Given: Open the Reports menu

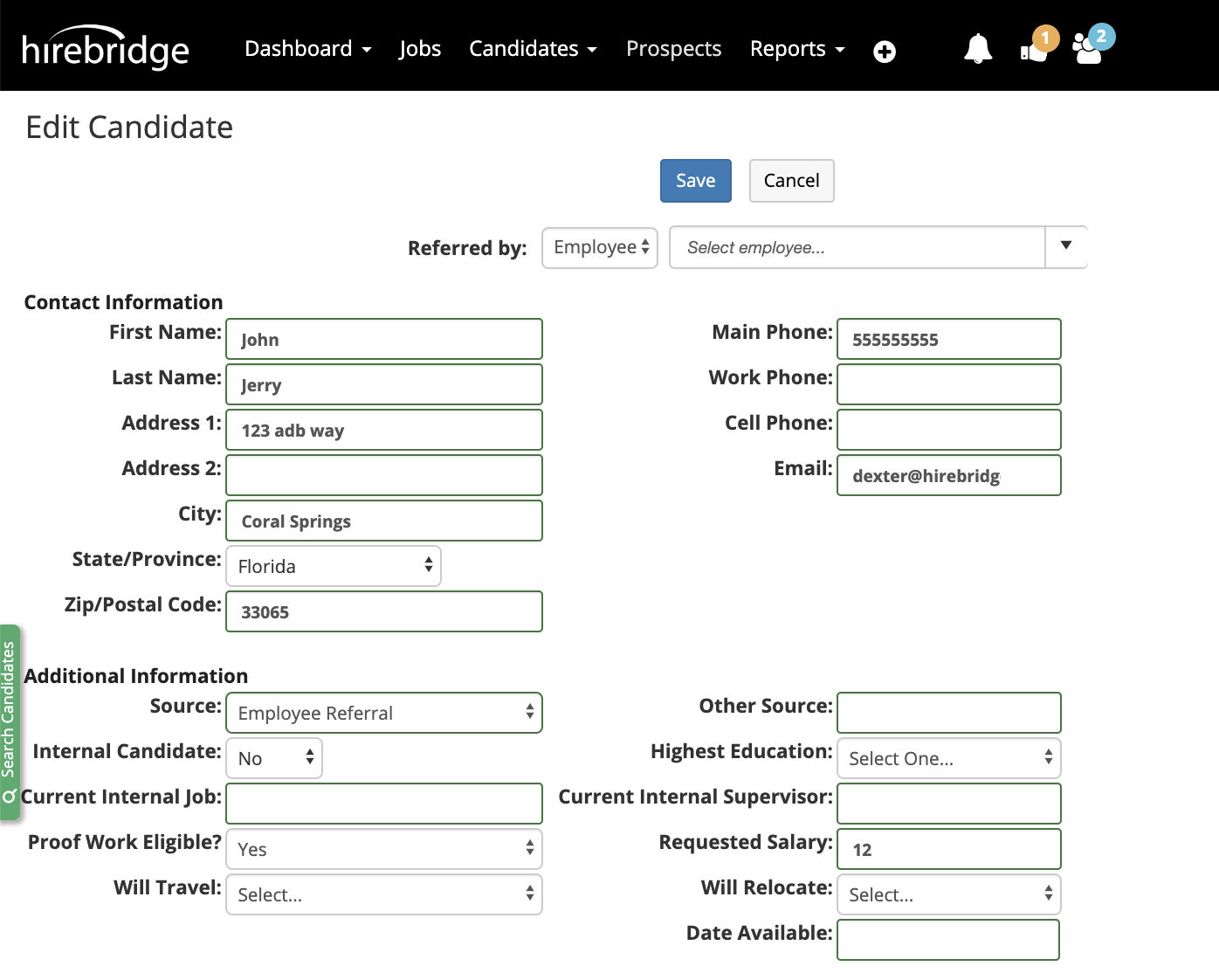Looking at the screenshot, I should coord(795,49).
